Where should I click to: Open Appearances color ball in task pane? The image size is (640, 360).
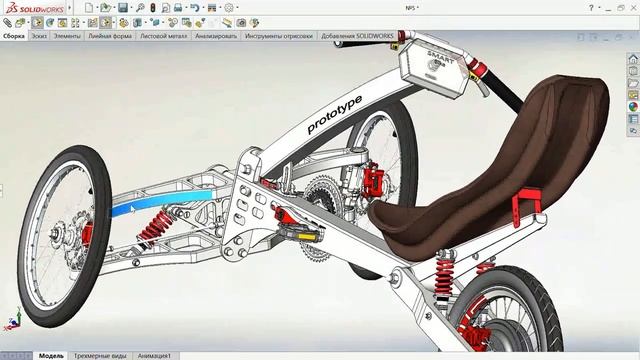(x=633, y=107)
